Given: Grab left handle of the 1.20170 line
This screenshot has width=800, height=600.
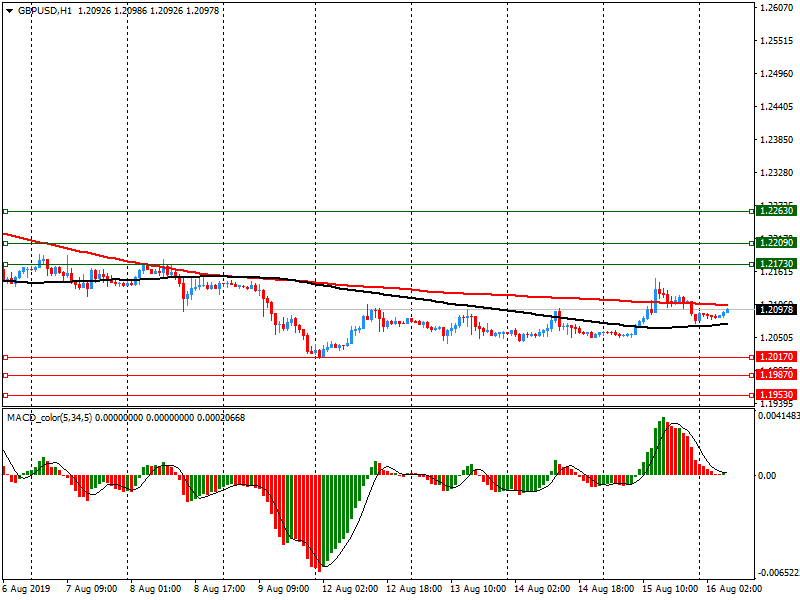Looking at the screenshot, I should tap(6, 357).
